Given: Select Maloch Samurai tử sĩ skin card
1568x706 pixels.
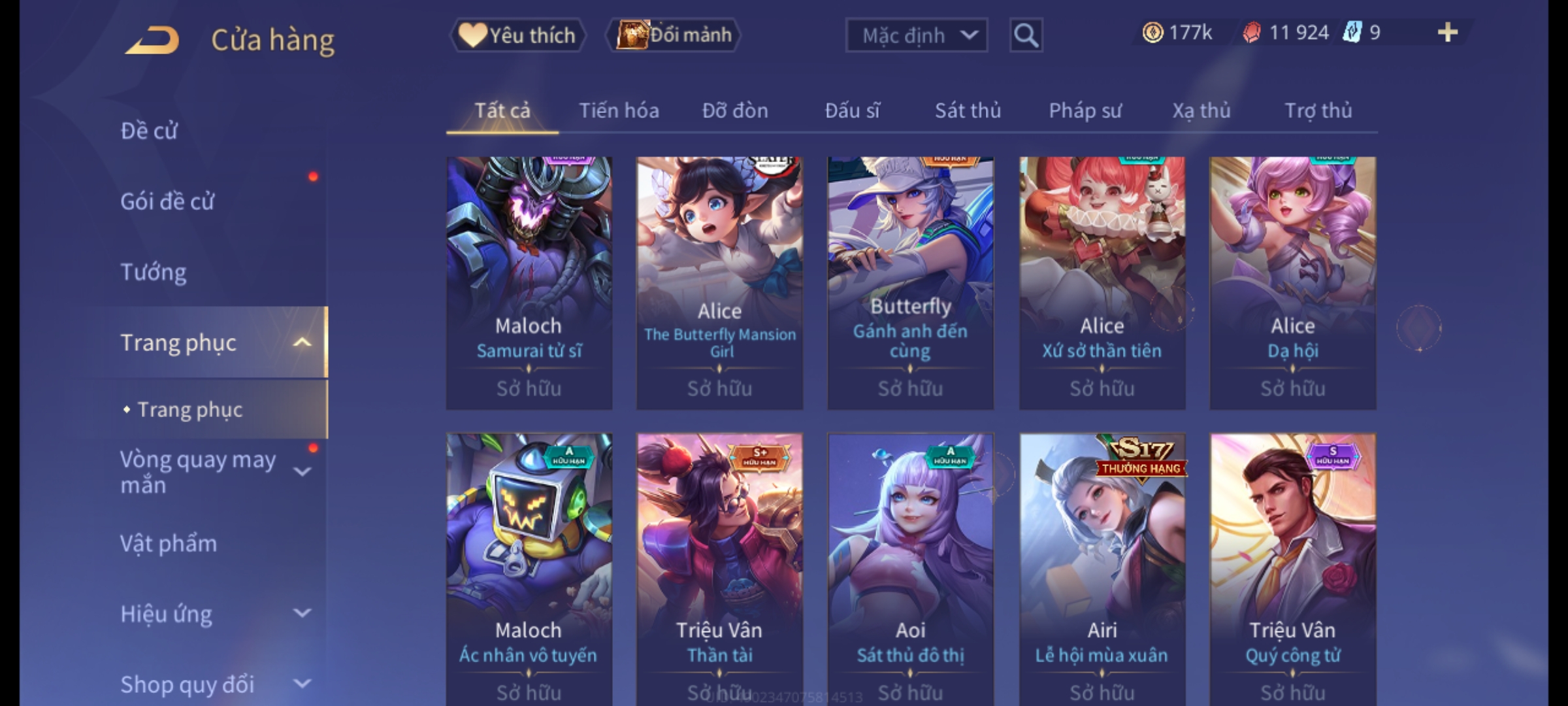Looking at the screenshot, I should tap(529, 283).
